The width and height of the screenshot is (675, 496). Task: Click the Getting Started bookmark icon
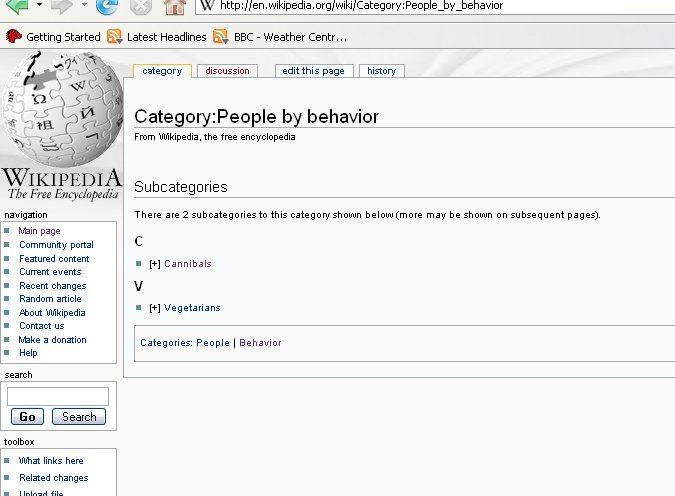(13, 36)
